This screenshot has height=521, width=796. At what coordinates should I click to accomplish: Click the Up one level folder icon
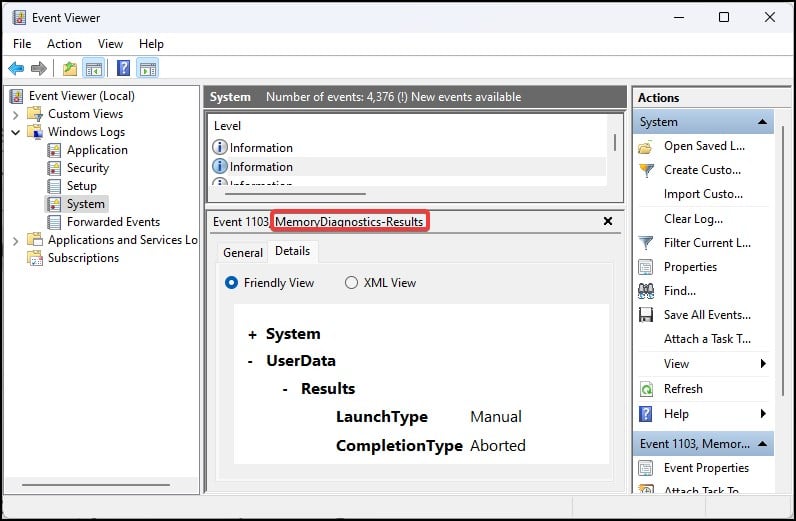[70, 68]
